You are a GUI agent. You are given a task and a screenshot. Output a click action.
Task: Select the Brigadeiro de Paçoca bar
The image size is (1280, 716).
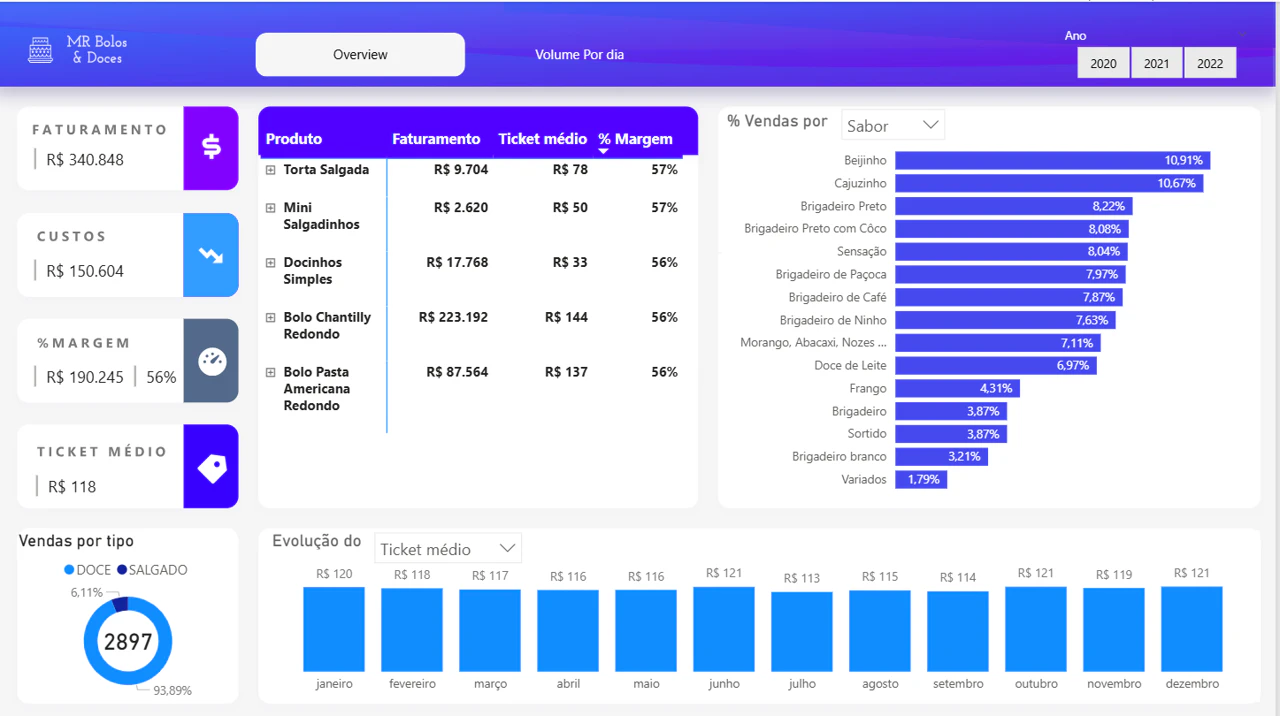pos(1010,274)
